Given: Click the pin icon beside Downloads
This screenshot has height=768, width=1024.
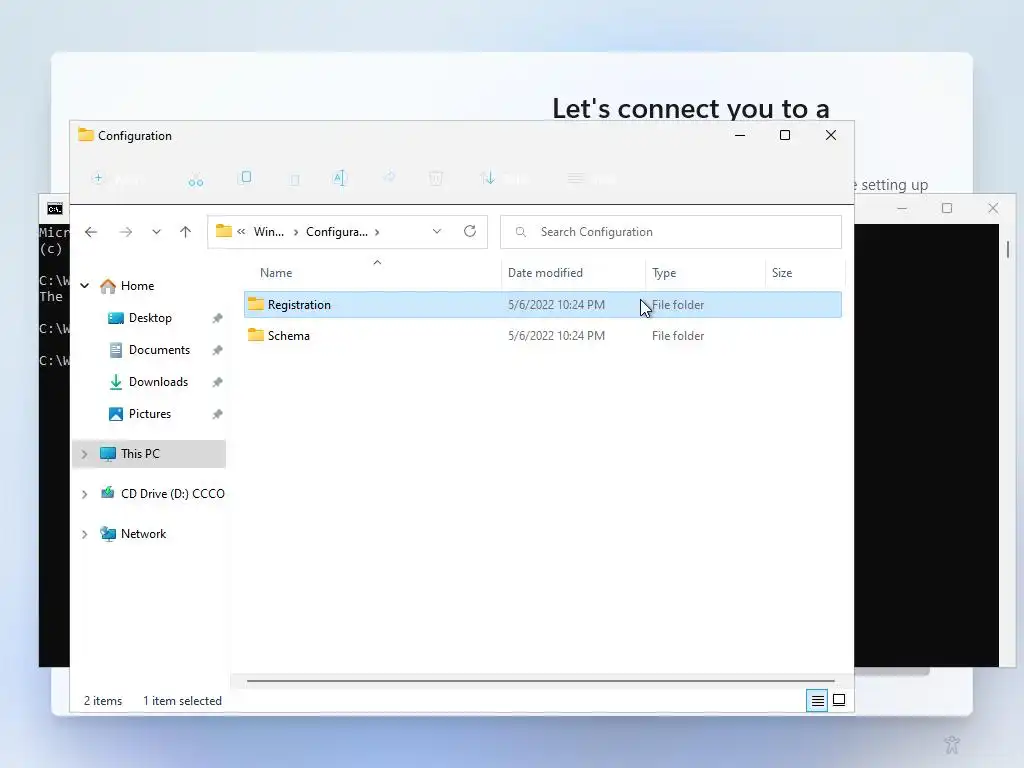Looking at the screenshot, I should pos(217,382).
